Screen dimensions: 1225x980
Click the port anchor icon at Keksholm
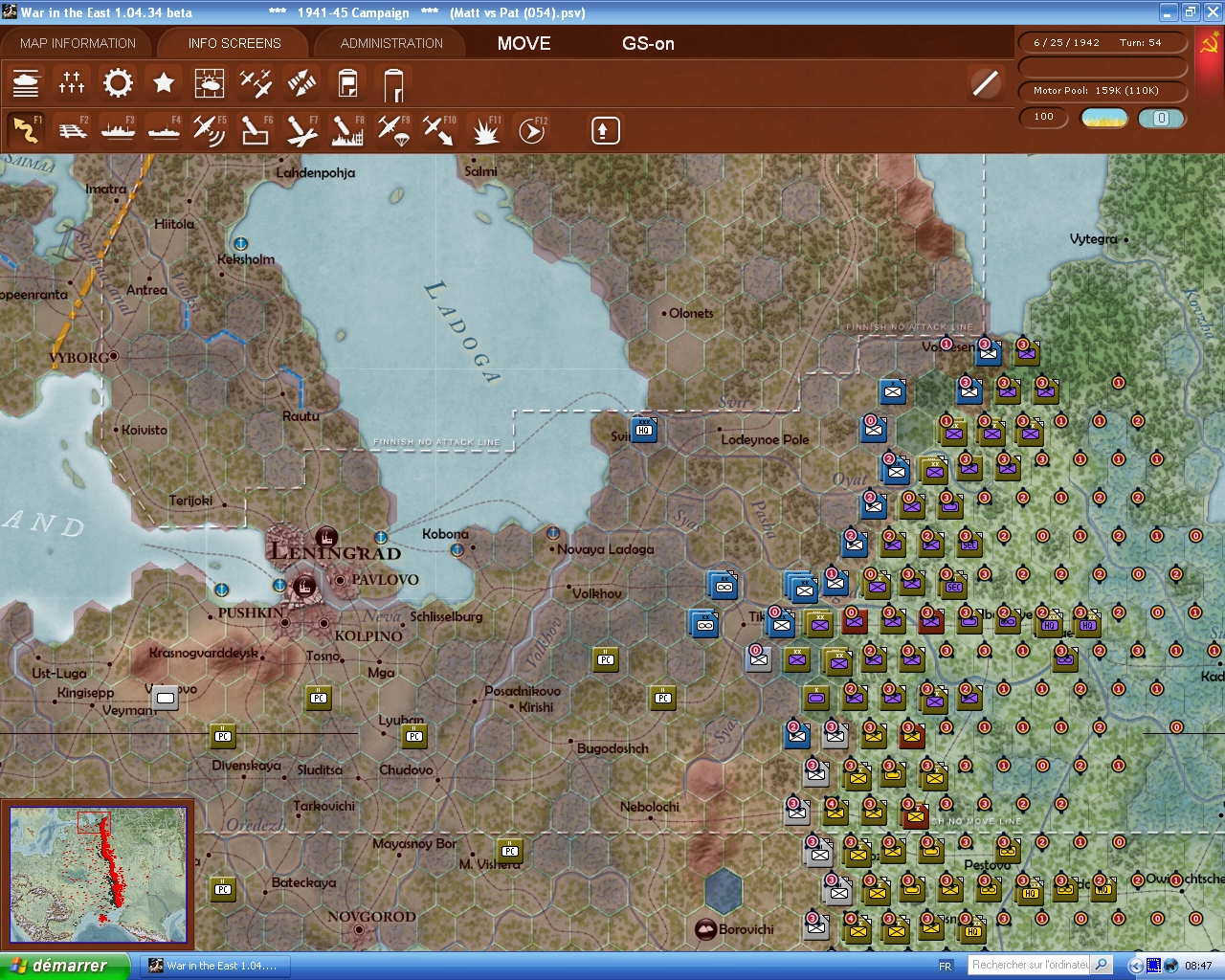[241, 244]
